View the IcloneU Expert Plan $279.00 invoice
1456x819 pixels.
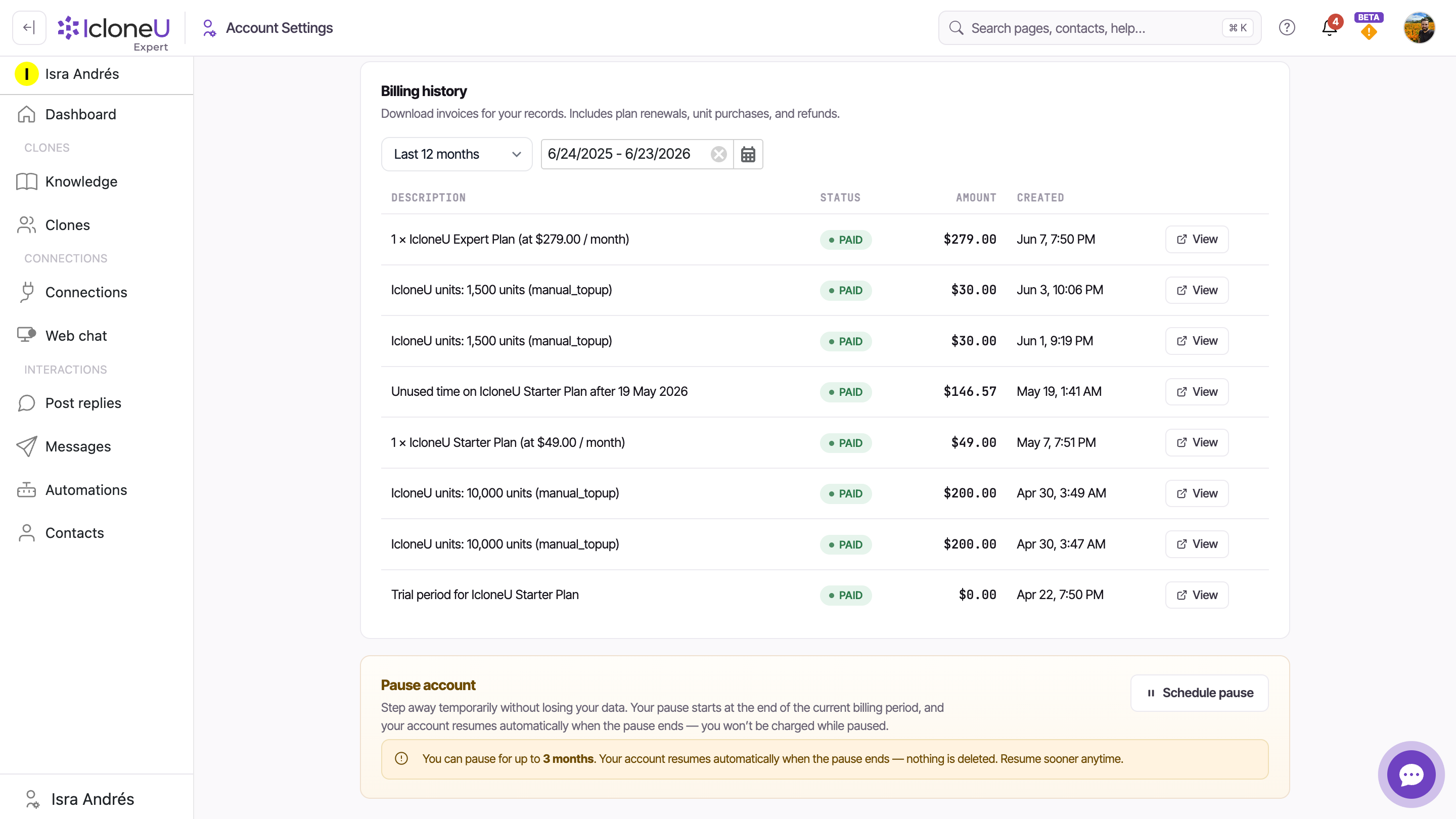tap(1197, 240)
